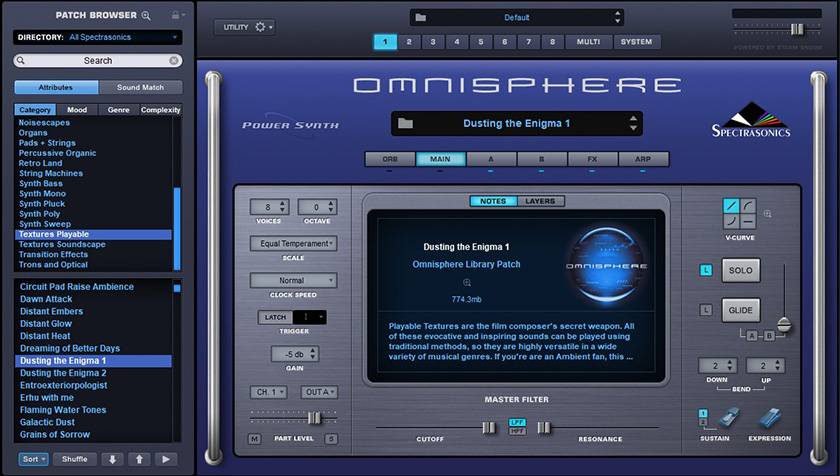Select the linear velocity curve preset
The image size is (840, 476).
(x=731, y=206)
